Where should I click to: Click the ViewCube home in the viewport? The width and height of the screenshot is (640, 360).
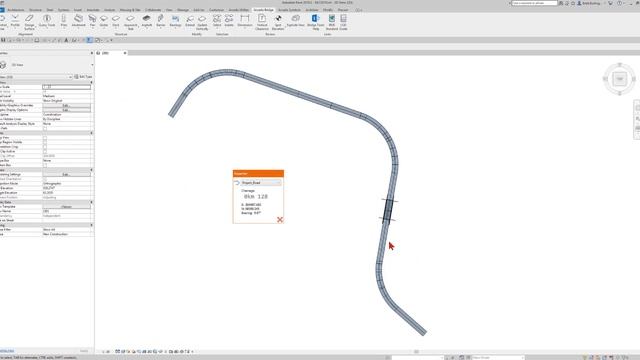[620, 79]
